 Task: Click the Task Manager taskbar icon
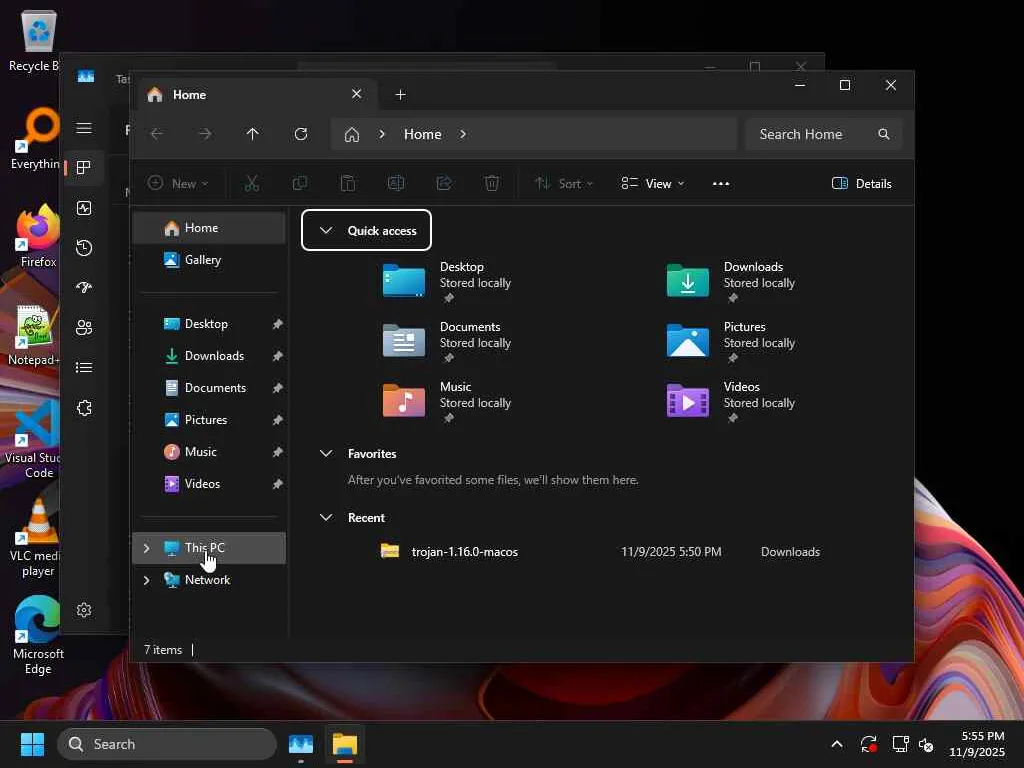[x=300, y=744]
